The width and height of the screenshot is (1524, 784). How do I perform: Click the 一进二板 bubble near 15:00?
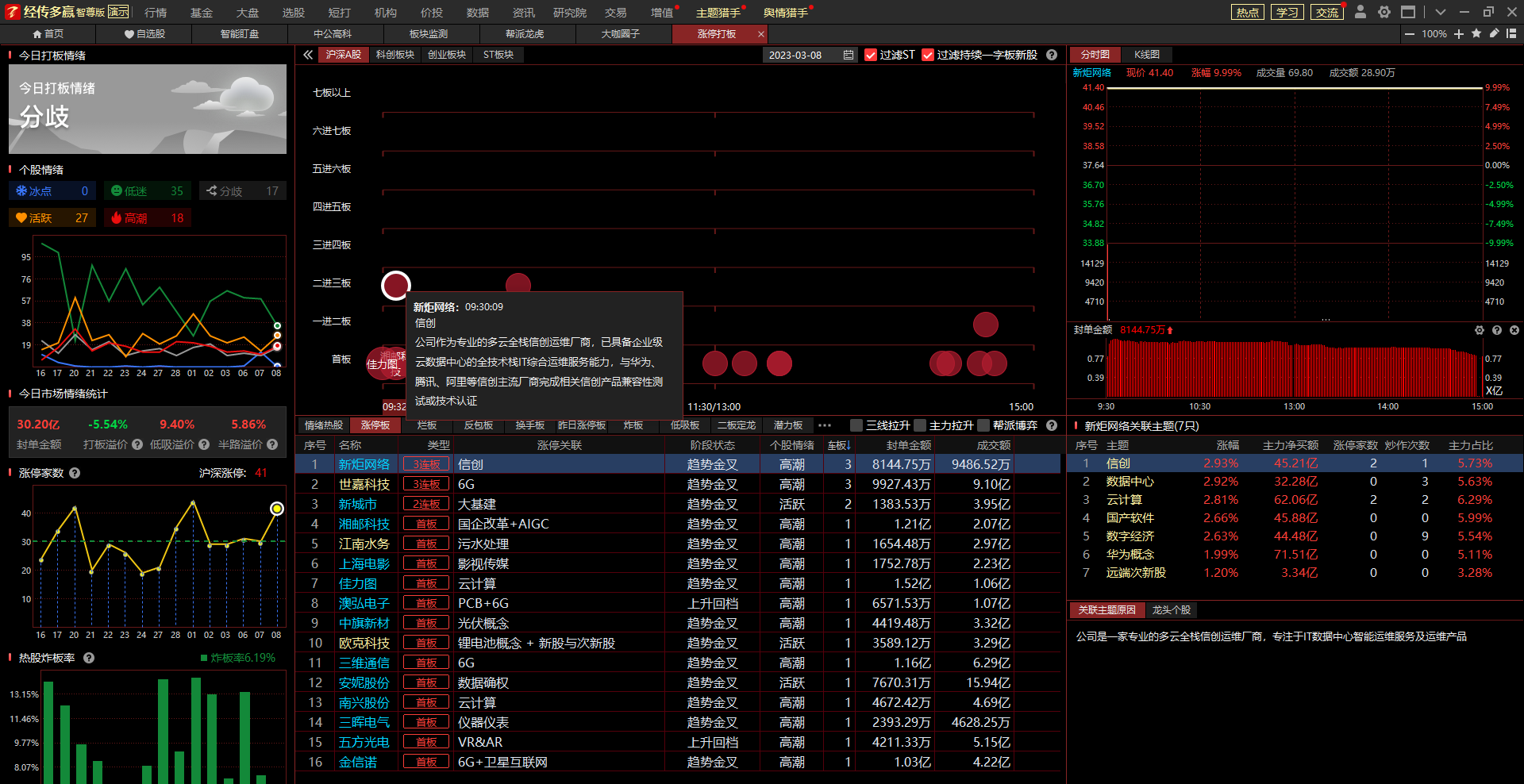pos(986,325)
